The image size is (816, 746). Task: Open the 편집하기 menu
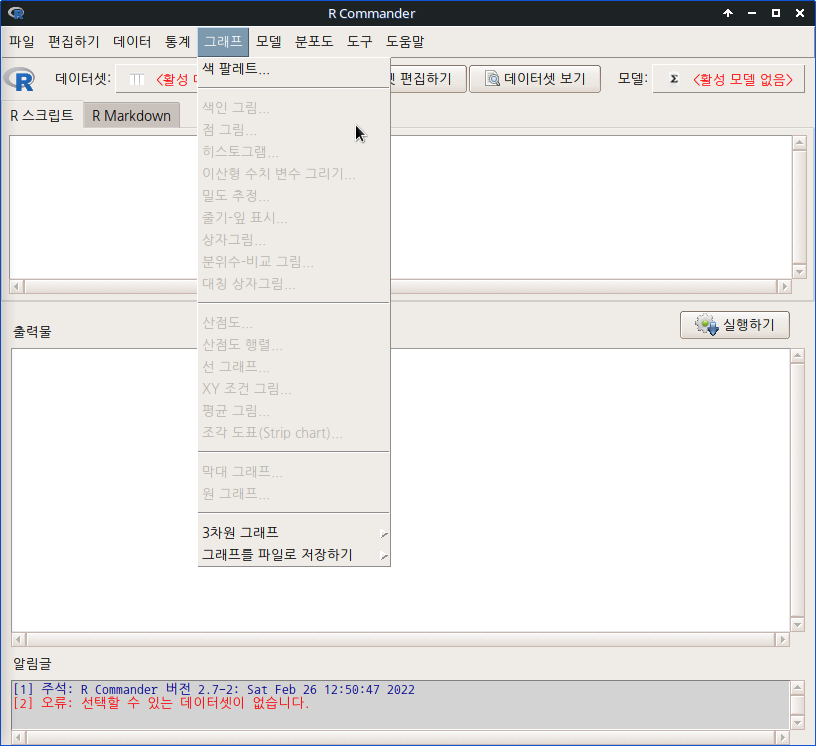[73, 42]
